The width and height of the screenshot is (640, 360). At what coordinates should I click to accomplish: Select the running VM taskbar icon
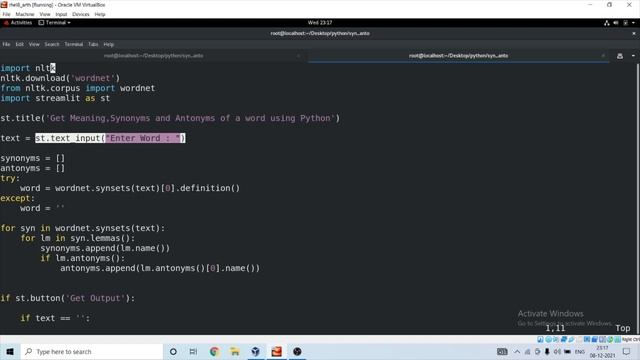pyautogui.click(x=276, y=351)
